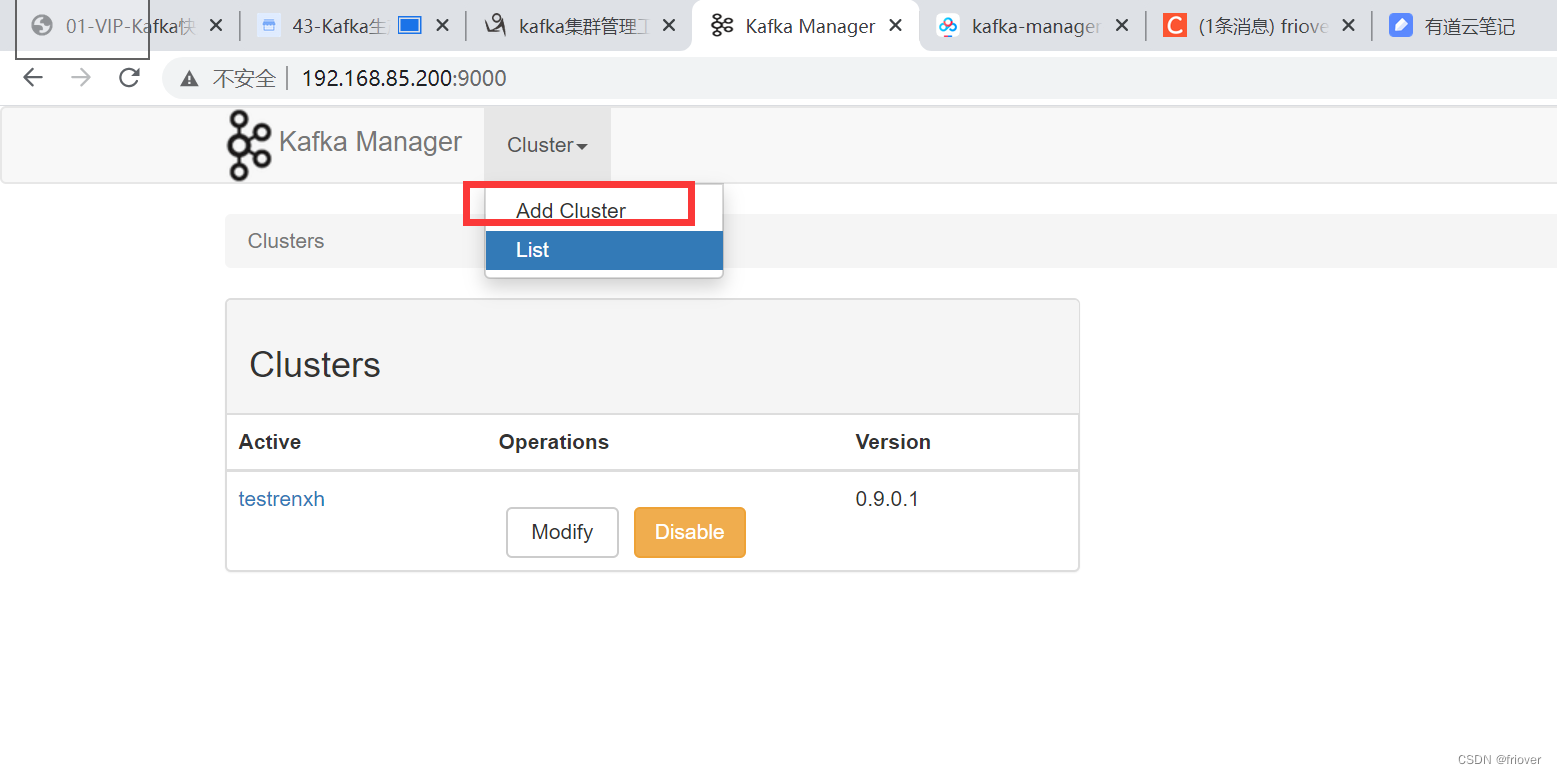Click the Kafka Manager logo icon
The height and width of the screenshot is (774, 1557).
point(249,145)
